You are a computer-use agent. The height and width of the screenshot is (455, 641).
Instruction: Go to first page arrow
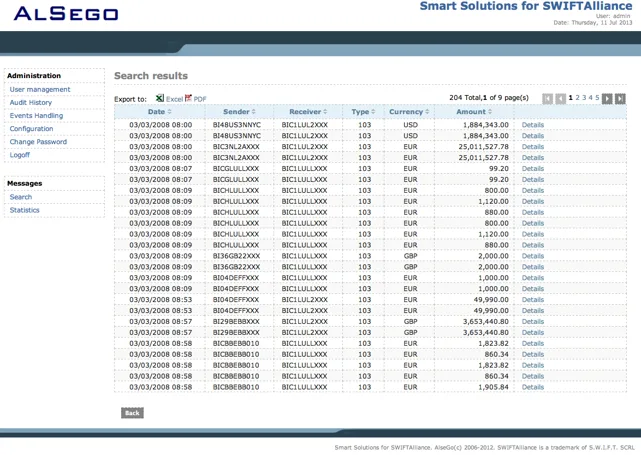pos(547,99)
